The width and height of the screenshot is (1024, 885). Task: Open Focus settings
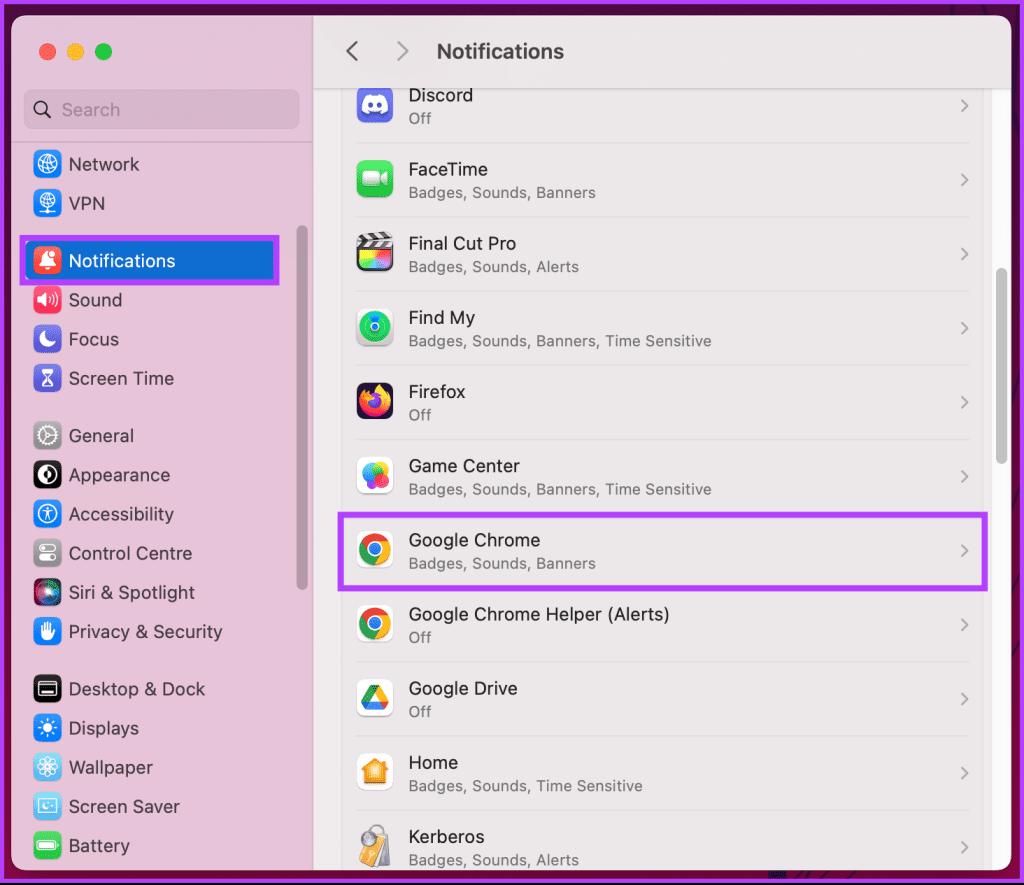[x=91, y=339]
